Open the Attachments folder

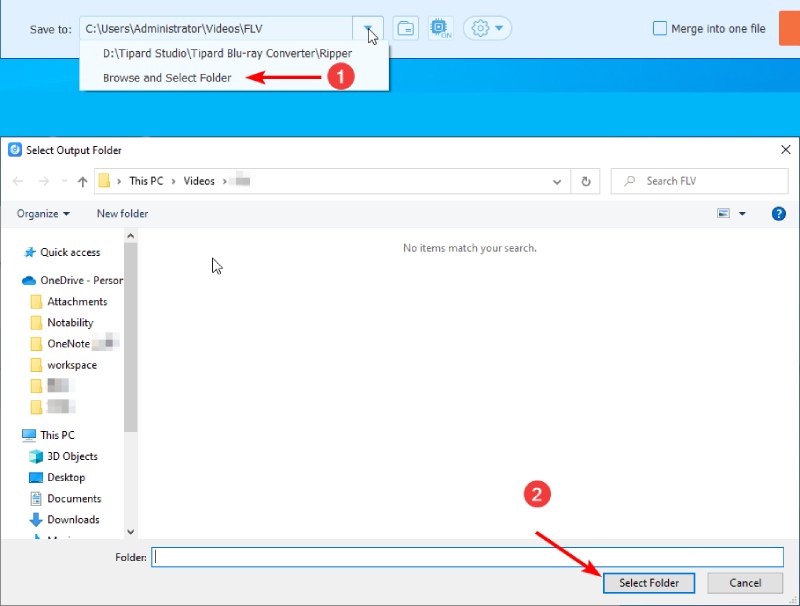click(77, 301)
